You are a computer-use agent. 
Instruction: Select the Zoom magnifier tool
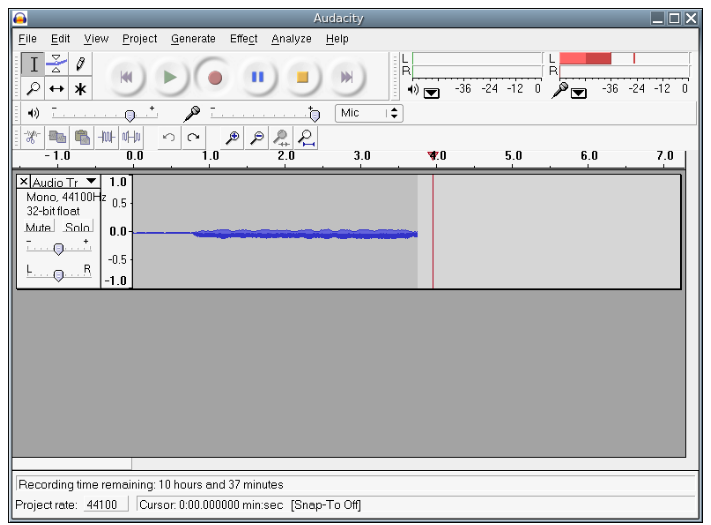(33, 88)
